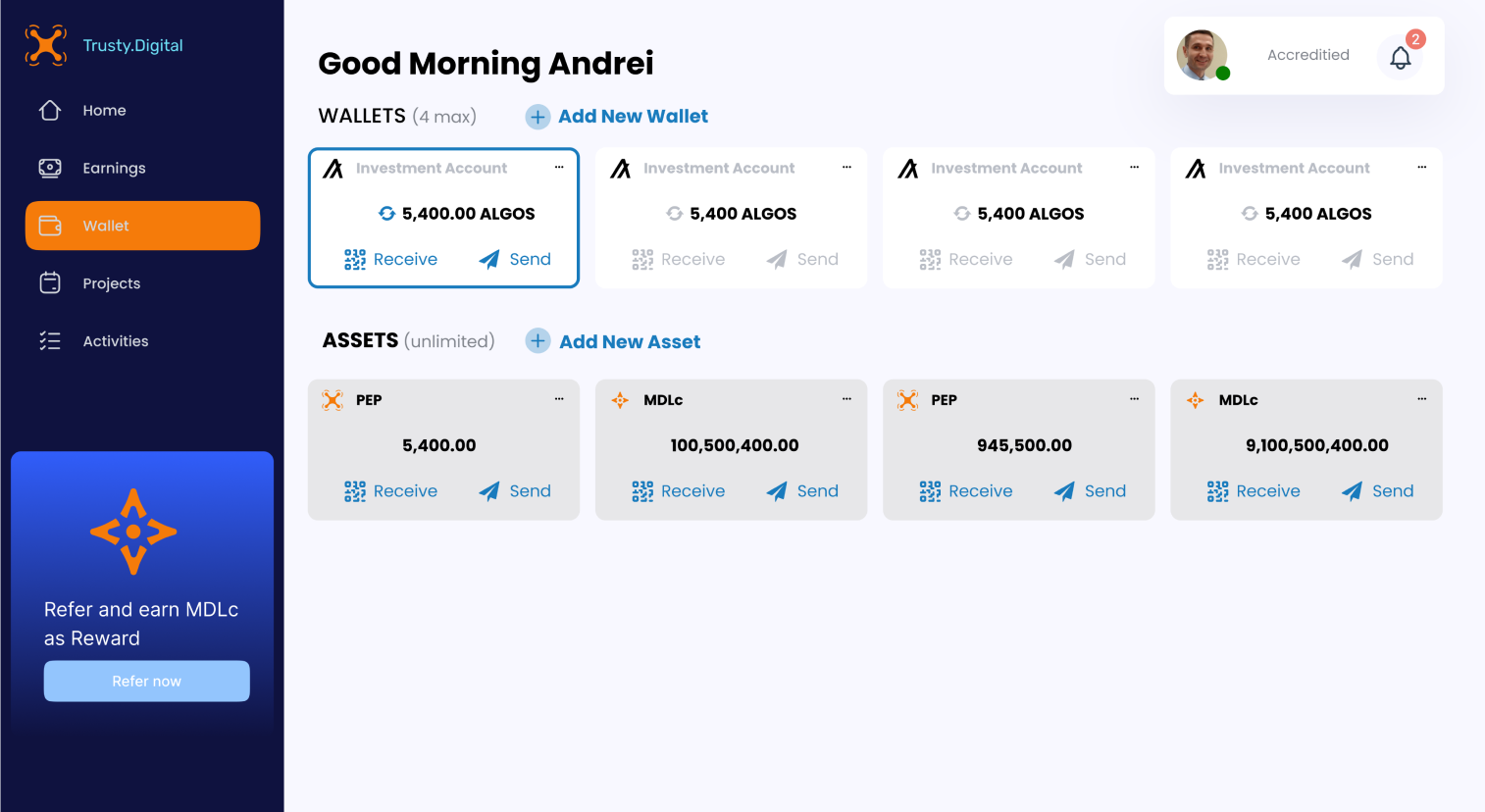Screen dimensions: 1485x812
Task: Open the three-dot menu on the 945,500.00 PEP asset
Action: 1134,399
